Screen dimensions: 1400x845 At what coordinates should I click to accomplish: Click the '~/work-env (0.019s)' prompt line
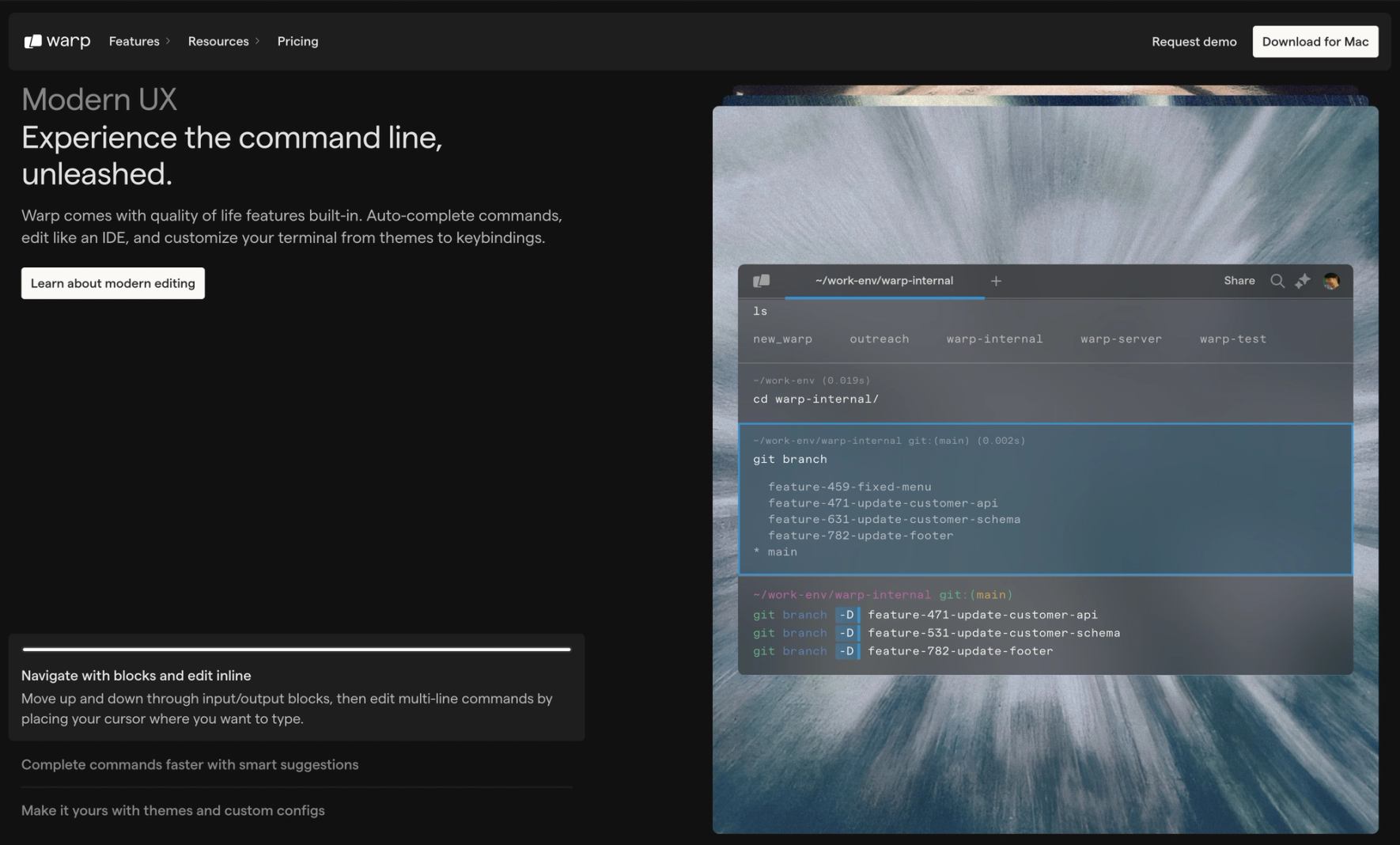(x=812, y=381)
